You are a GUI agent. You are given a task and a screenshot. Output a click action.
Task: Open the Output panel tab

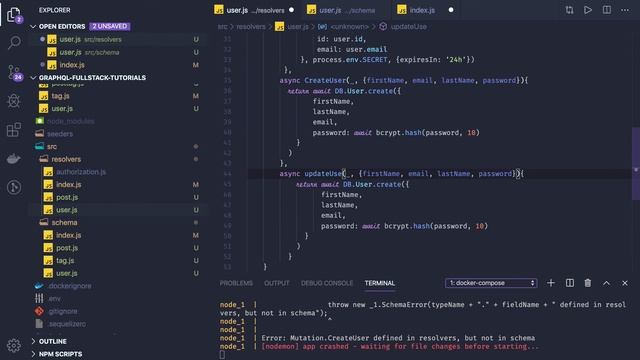[276, 283]
